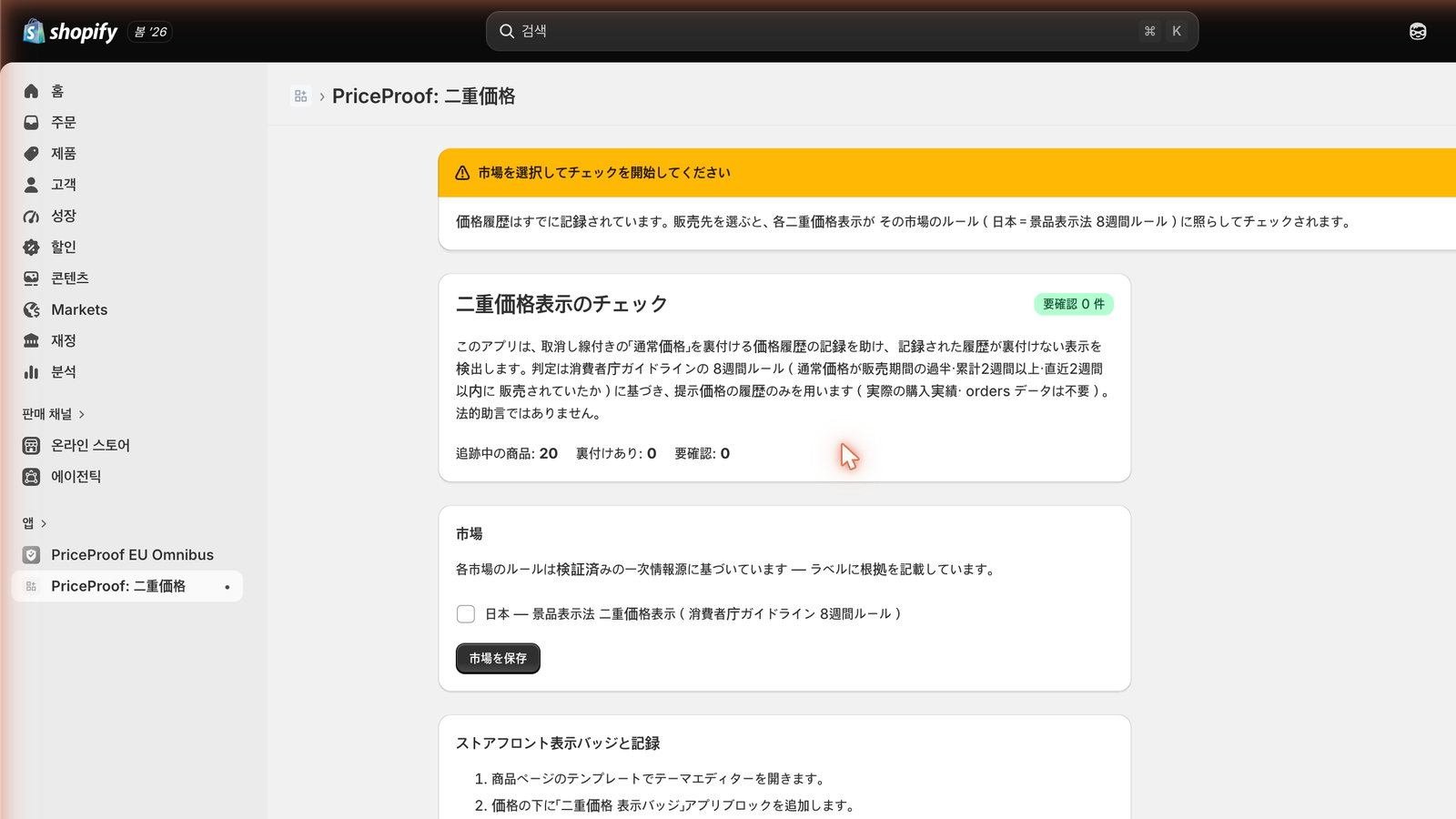The width and height of the screenshot is (1456, 819).
Task: Click the 콘텐츠 content icon
Action: point(31,278)
